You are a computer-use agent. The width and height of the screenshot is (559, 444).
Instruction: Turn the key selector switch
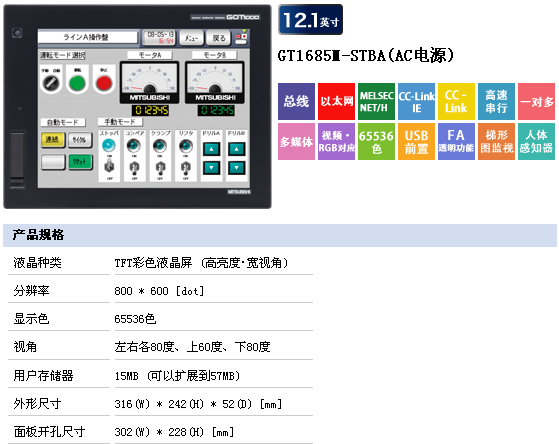click(51, 83)
